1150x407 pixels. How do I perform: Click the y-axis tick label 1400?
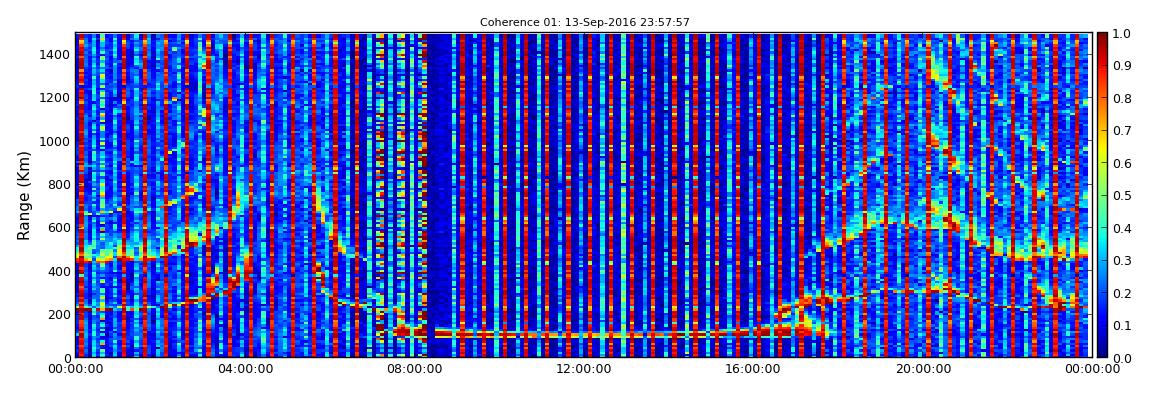[x=56, y=54]
